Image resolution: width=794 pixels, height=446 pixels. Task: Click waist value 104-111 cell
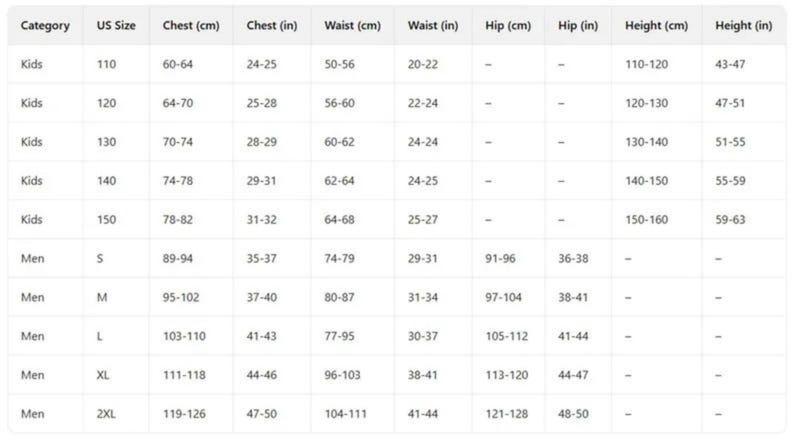tap(345, 414)
